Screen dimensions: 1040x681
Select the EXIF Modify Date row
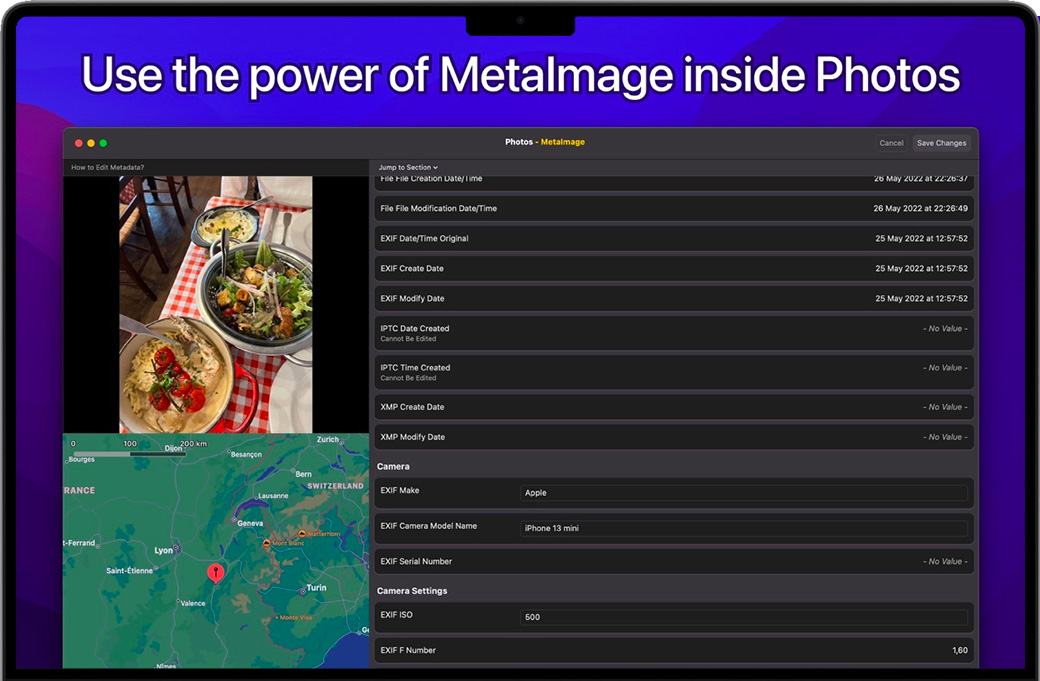tap(674, 298)
